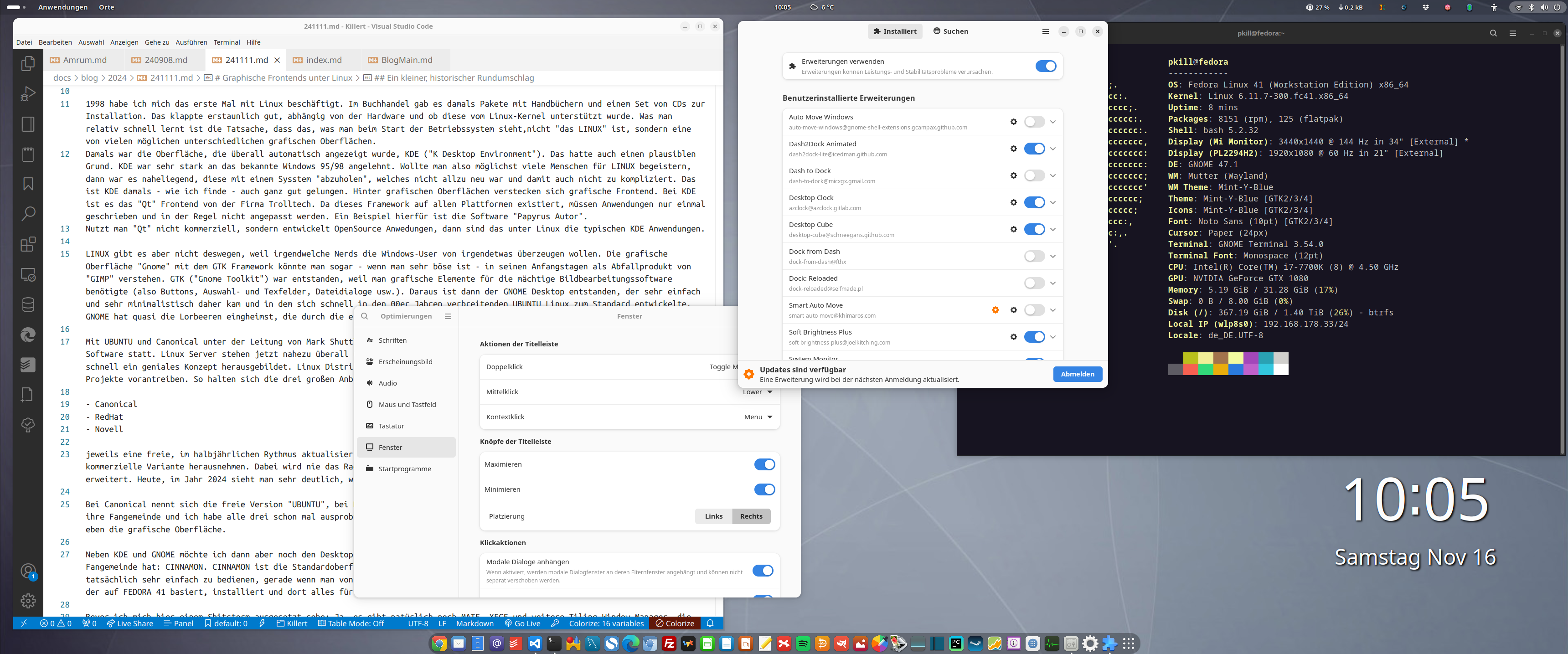This screenshot has height=654, width=1568.
Task: Show the applications grid in the dock
Action: (1129, 644)
